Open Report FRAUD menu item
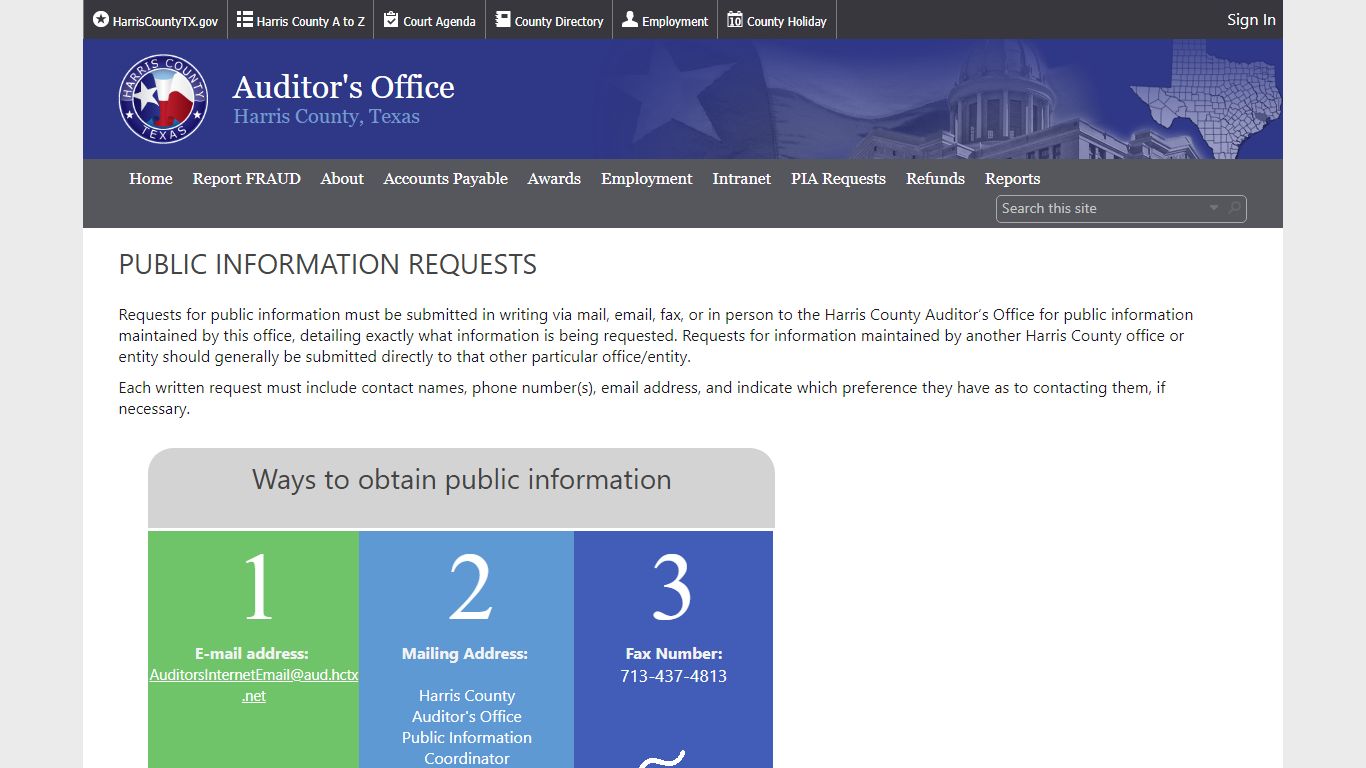 pyautogui.click(x=247, y=178)
